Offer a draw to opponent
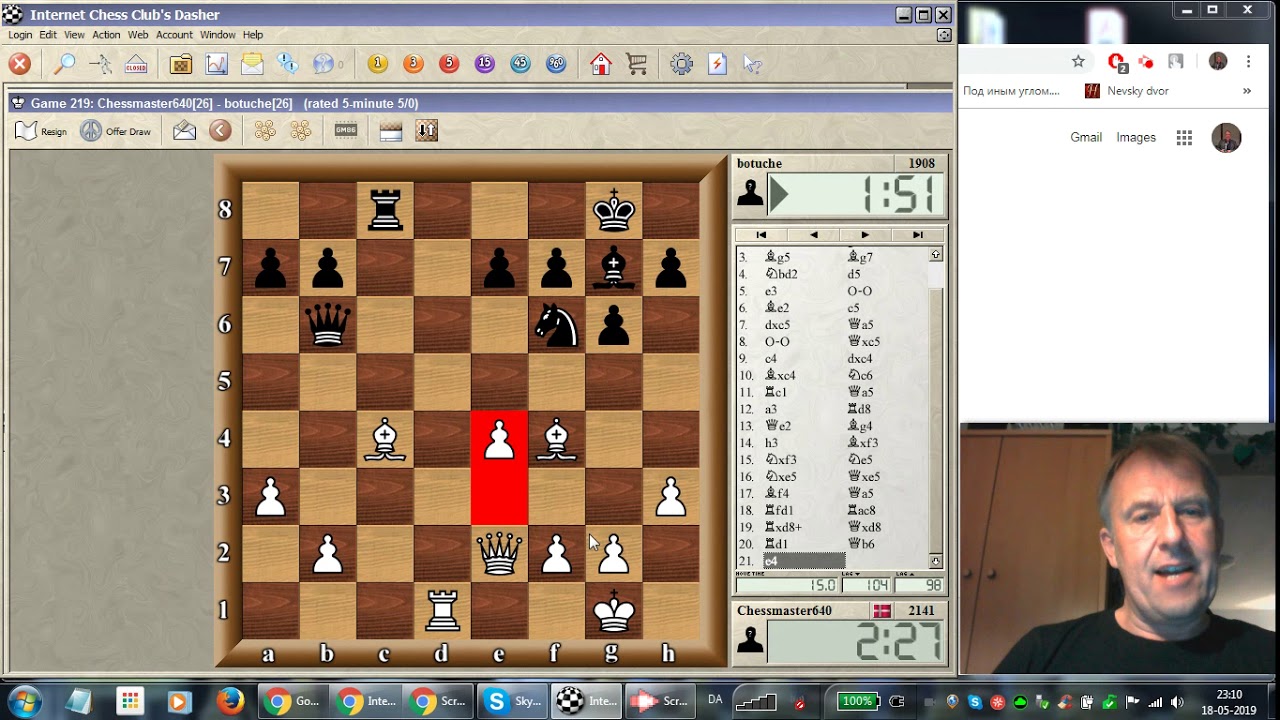This screenshot has height=720, width=1280. (x=116, y=131)
